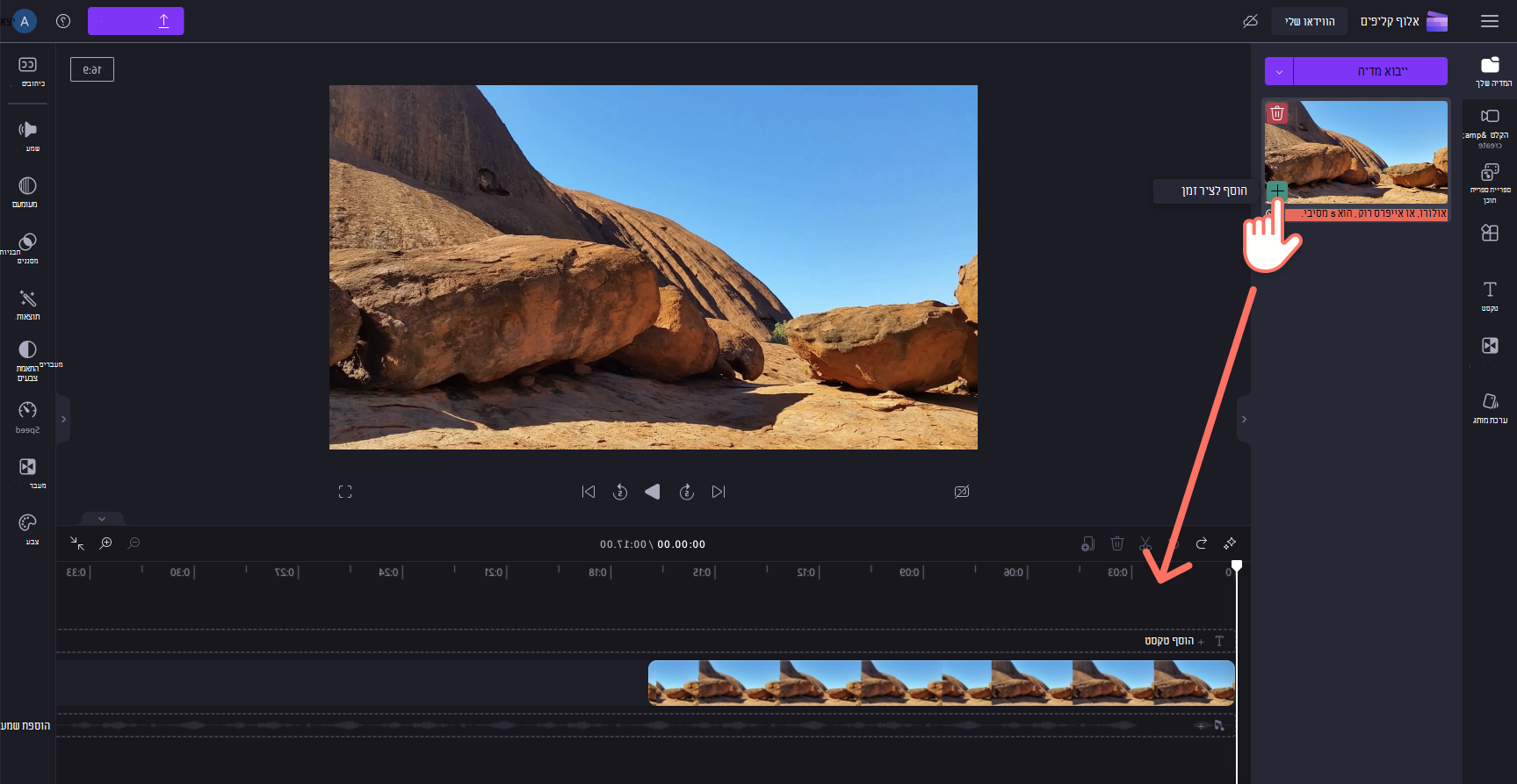This screenshot has width=1517, height=784.
Task: Expand the import media dropdown arrow
Action: point(1279,71)
